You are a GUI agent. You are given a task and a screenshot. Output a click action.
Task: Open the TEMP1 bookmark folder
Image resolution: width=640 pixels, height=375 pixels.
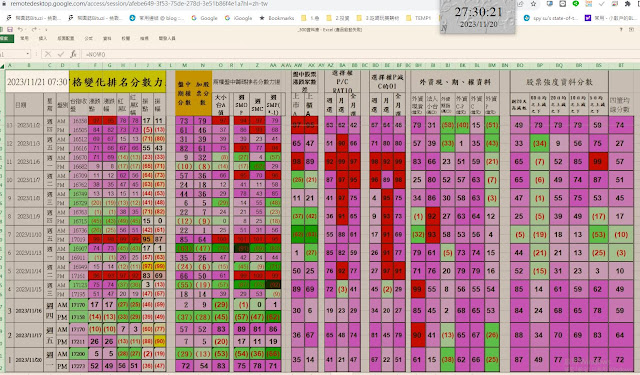[x=418, y=18]
